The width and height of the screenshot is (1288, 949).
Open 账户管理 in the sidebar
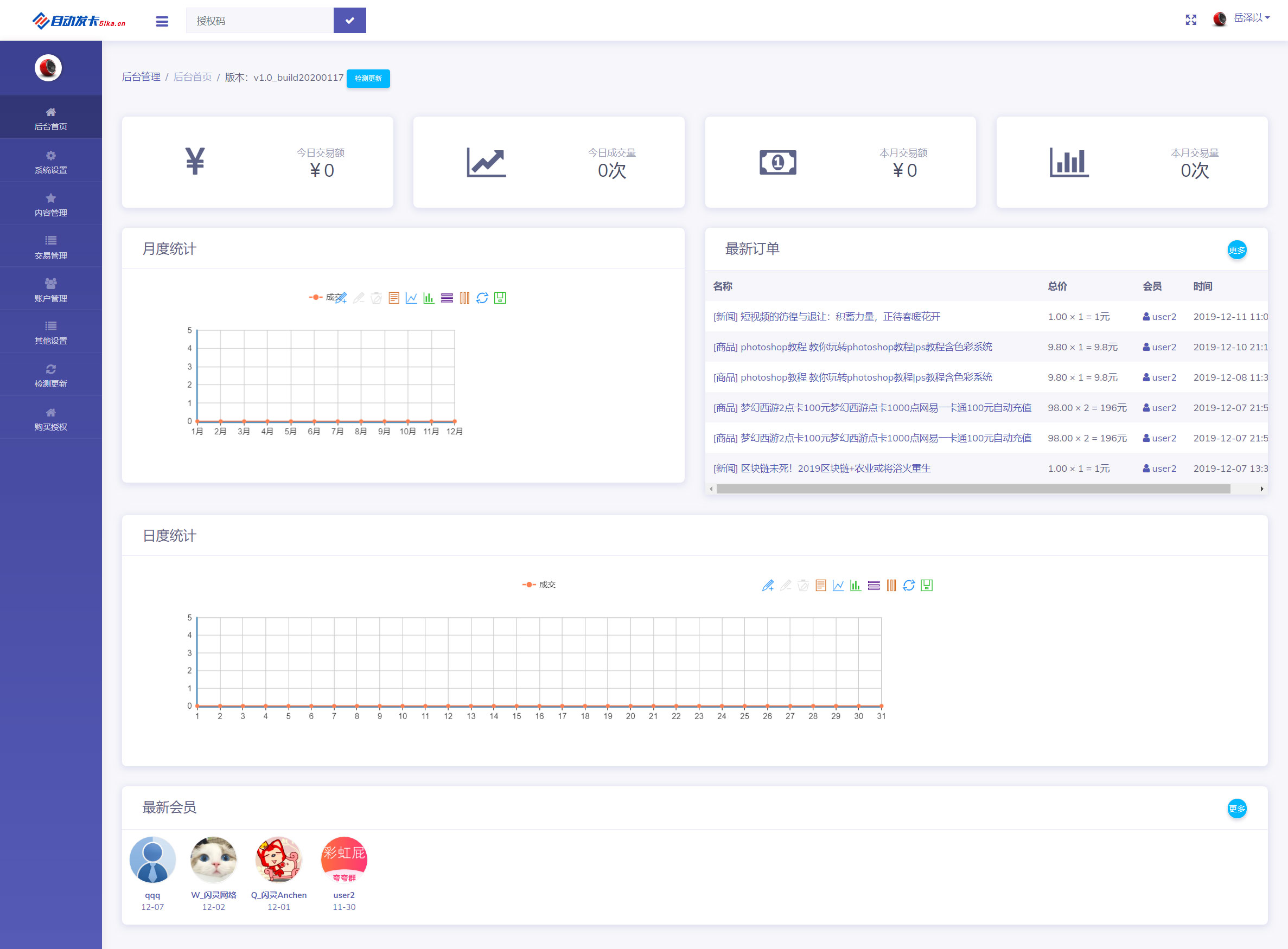(x=50, y=290)
